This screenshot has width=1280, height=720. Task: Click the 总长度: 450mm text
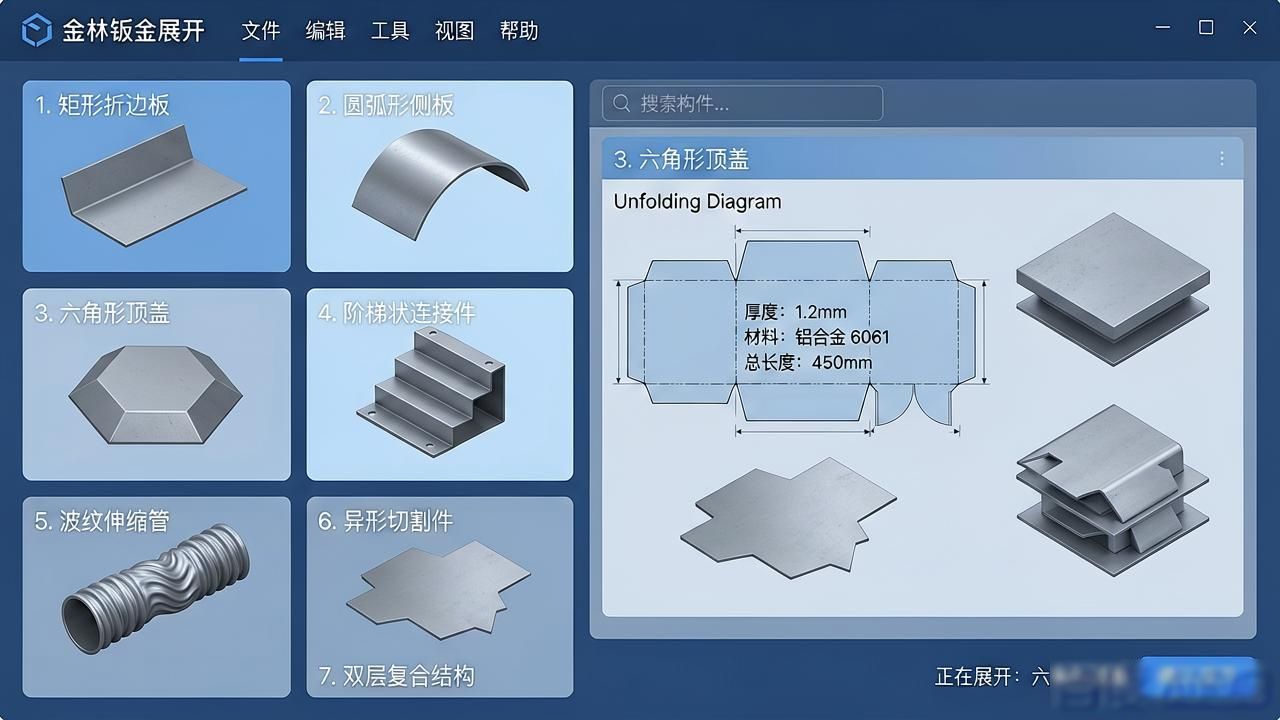pos(808,362)
